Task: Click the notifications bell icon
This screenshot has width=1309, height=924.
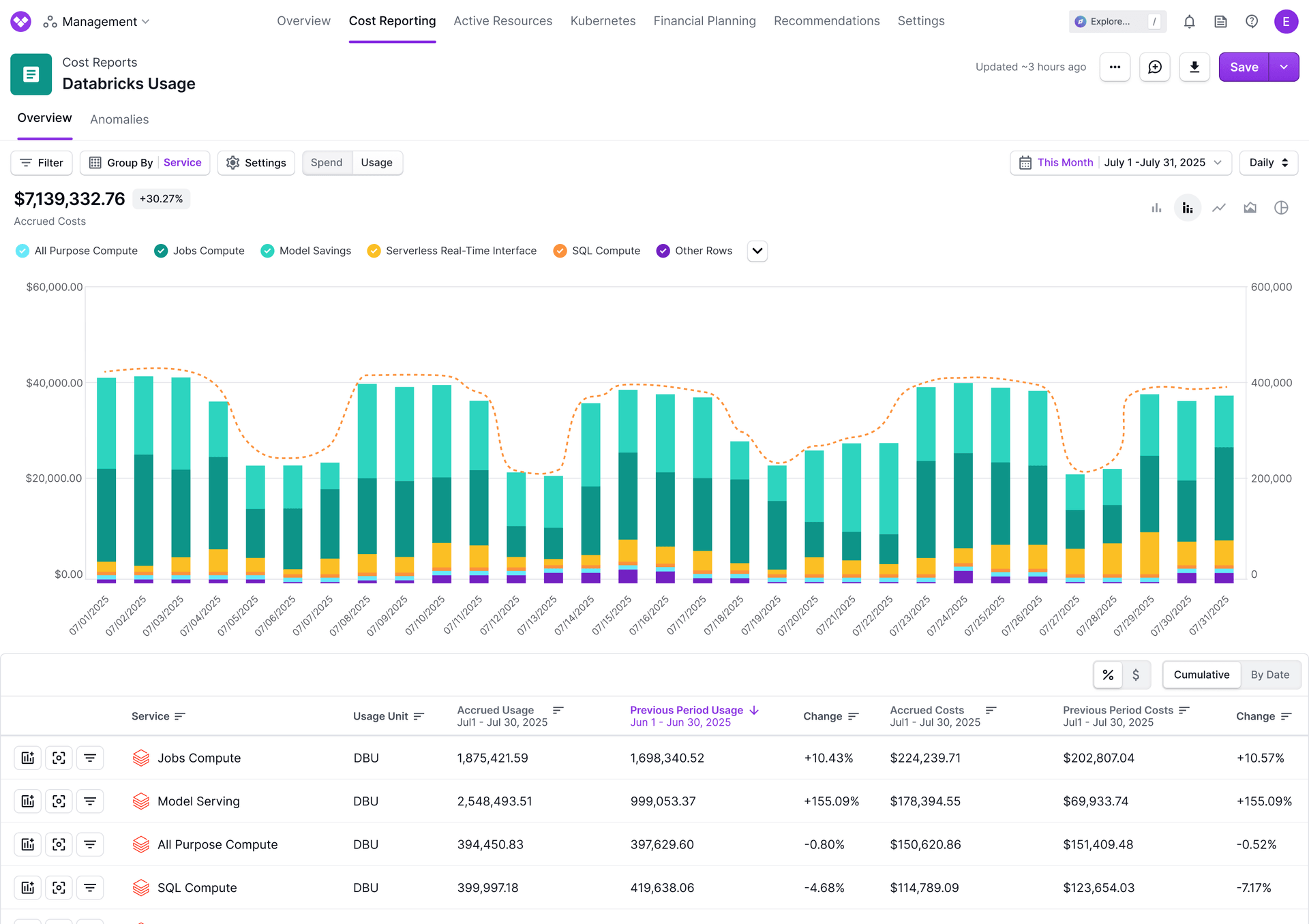Action: (x=1189, y=22)
